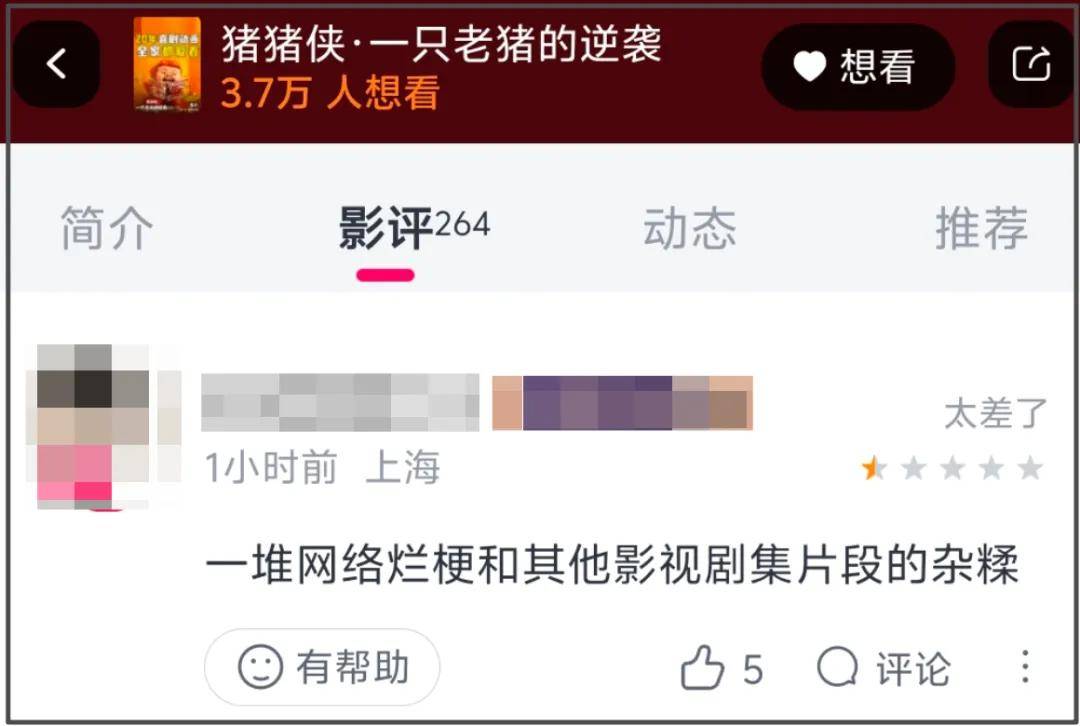Screen dimensions: 1080x726
Task: Tap the 评论 comment label
Action: pos(913,668)
